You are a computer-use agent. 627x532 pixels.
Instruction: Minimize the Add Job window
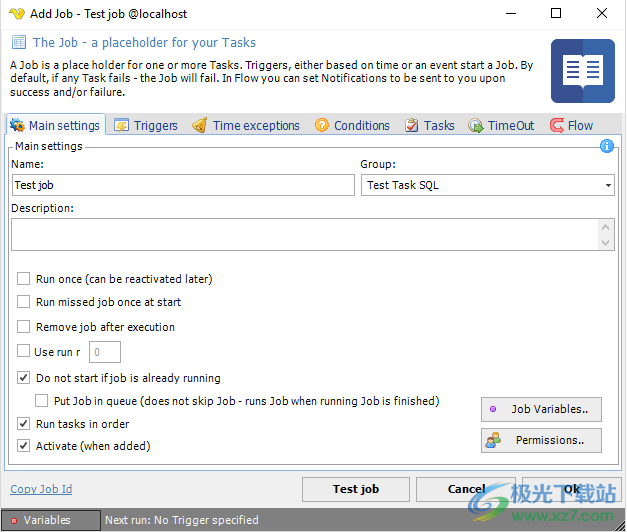click(x=511, y=13)
